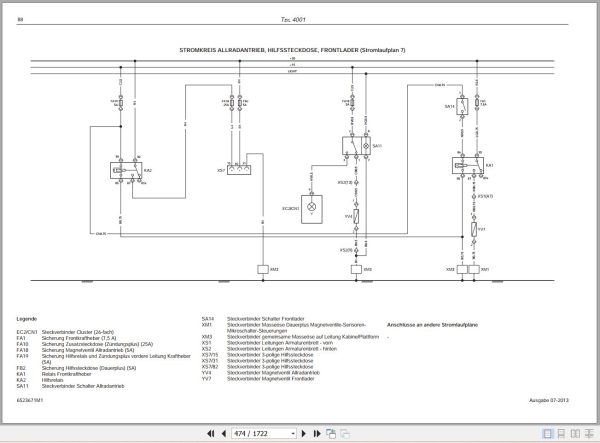Go to the first page
The width and height of the screenshot is (600, 443).
point(210,433)
